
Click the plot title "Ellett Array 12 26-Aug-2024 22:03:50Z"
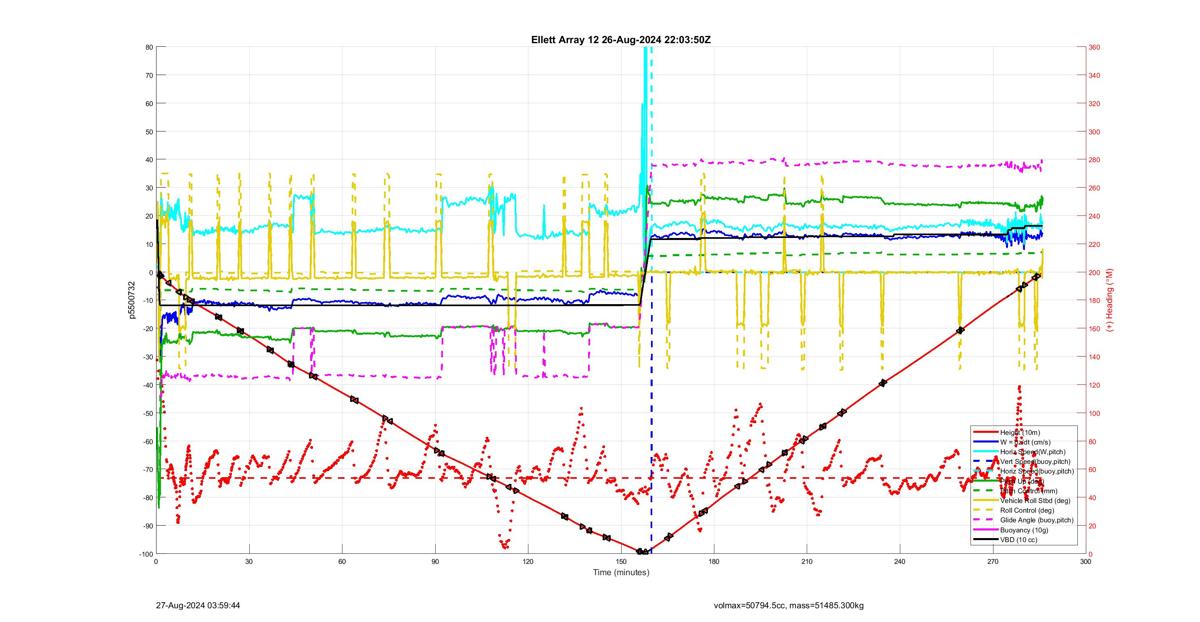point(621,39)
